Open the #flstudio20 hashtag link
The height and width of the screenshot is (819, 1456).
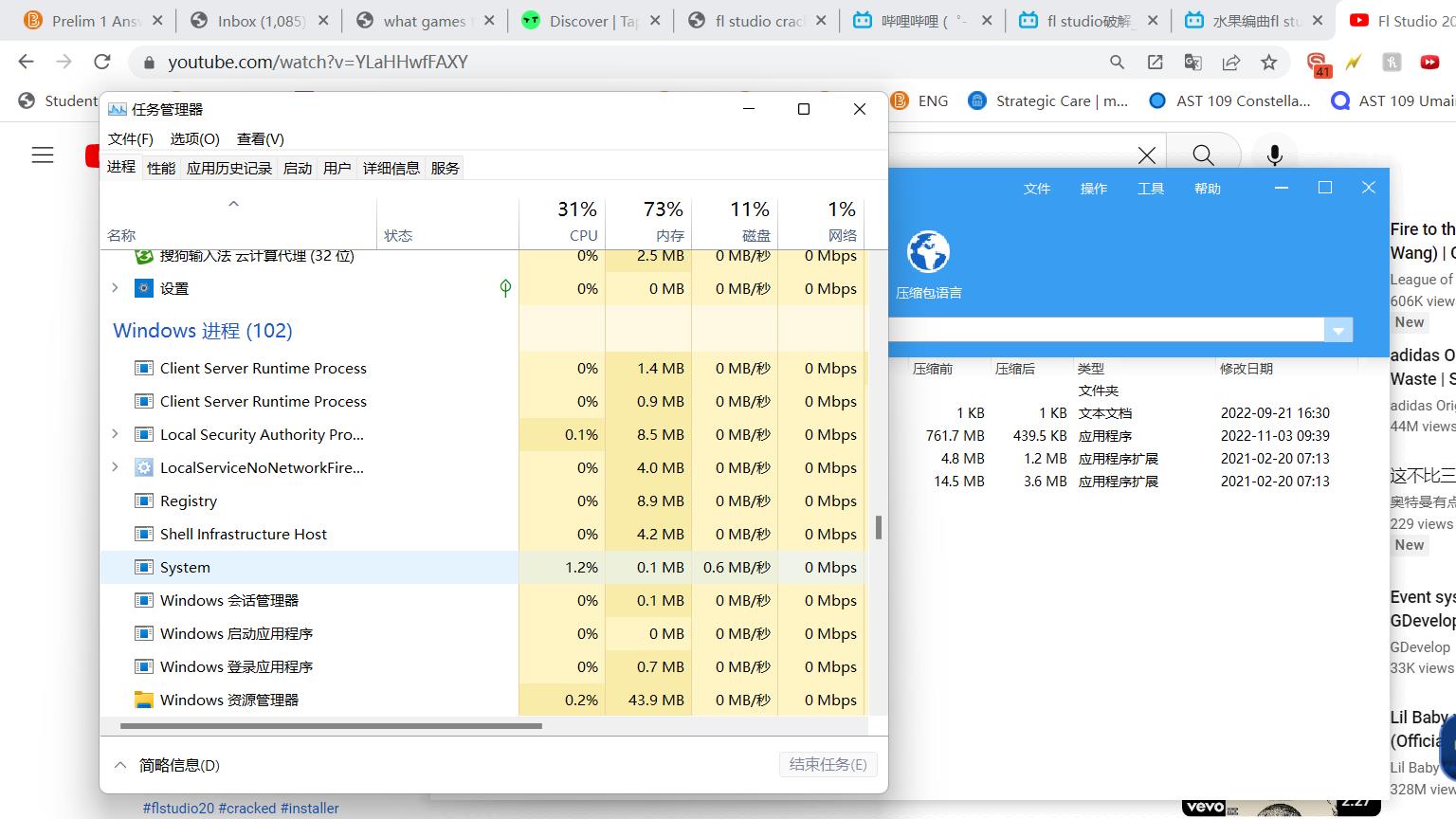(x=178, y=809)
